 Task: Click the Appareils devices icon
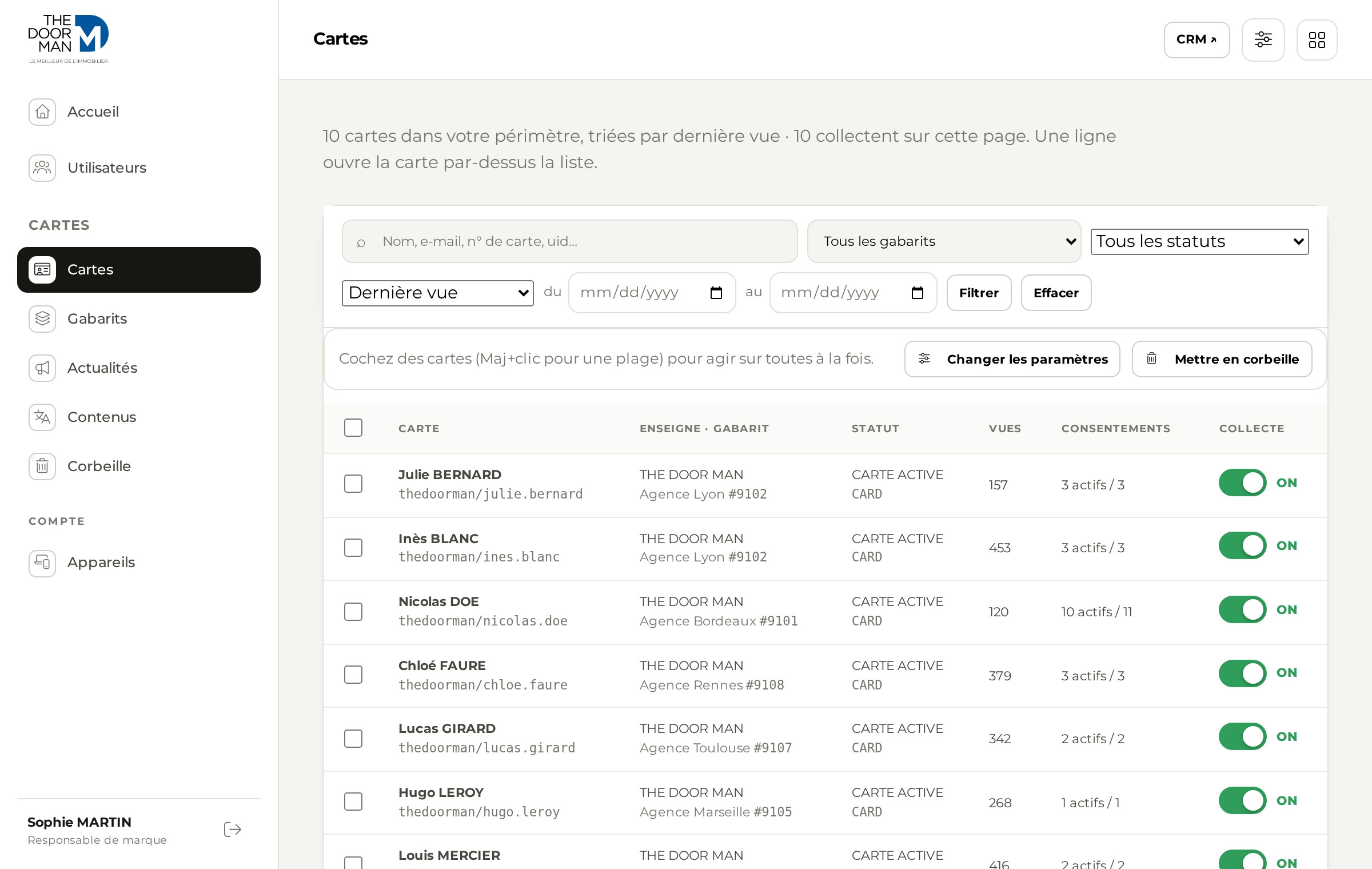point(42,563)
